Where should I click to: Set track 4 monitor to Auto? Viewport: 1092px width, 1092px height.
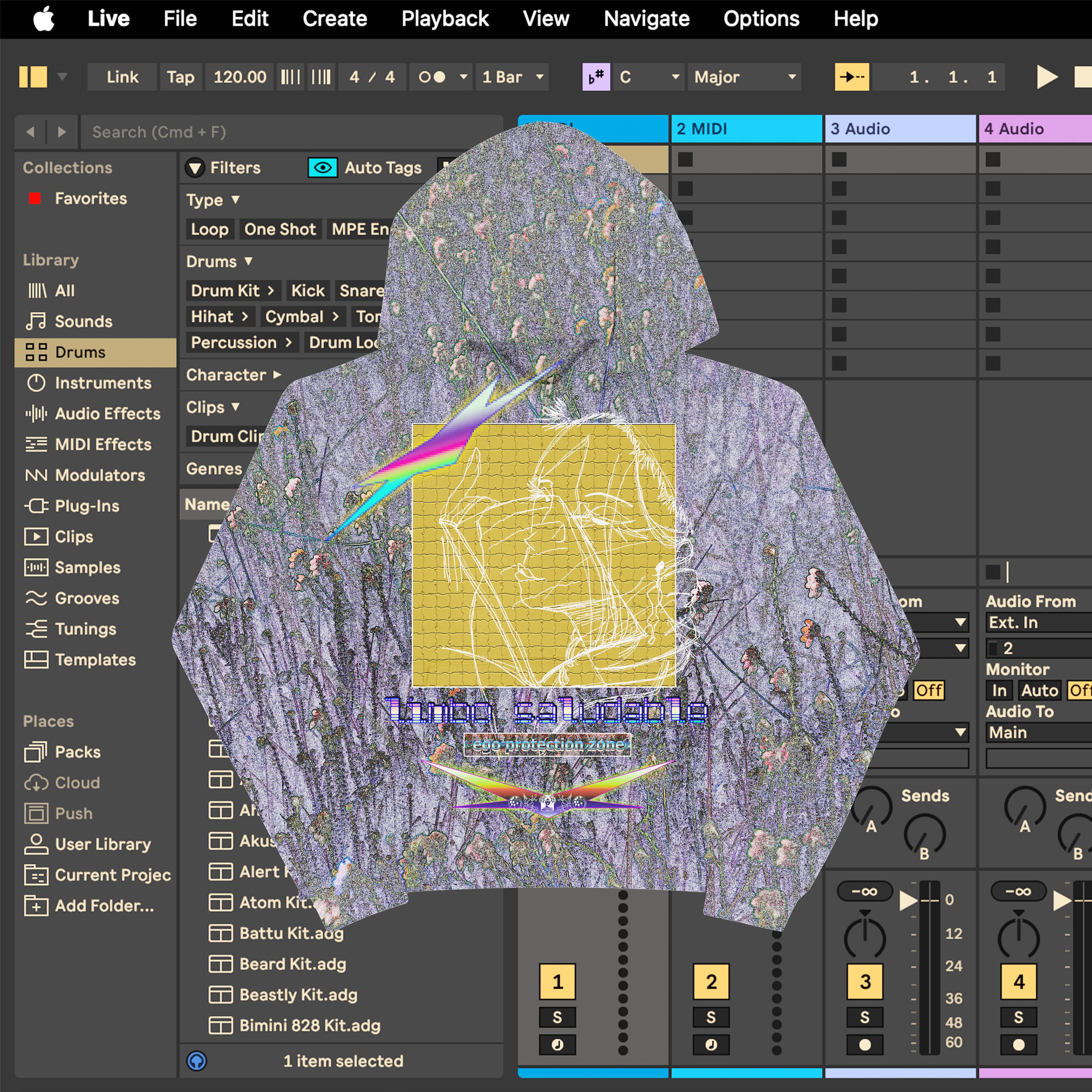[1039, 690]
